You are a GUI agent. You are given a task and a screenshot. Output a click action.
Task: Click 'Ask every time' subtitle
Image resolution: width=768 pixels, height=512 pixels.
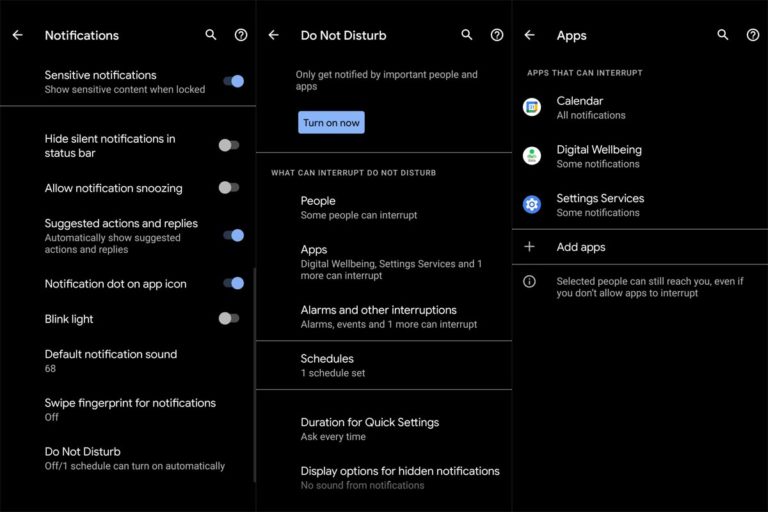pyautogui.click(x=333, y=437)
